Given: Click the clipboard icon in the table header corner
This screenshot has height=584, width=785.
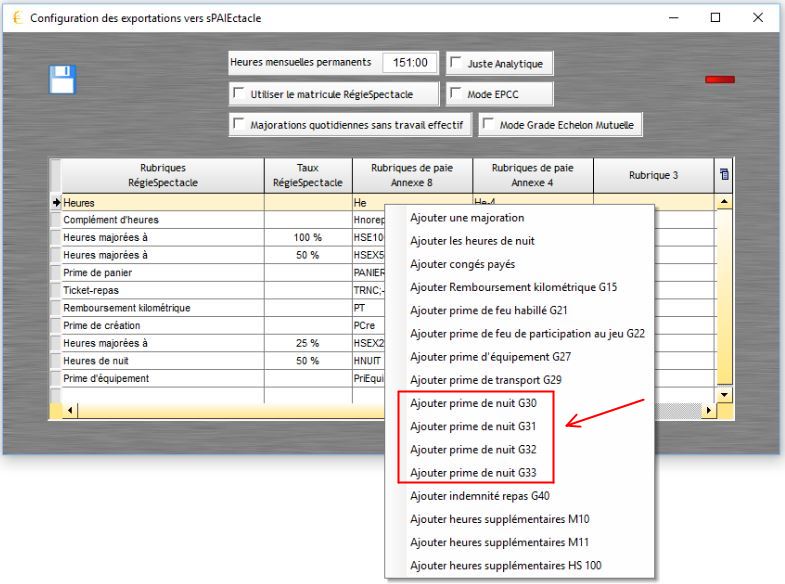Looking at the screenshot, I should (x=724, y=174).
